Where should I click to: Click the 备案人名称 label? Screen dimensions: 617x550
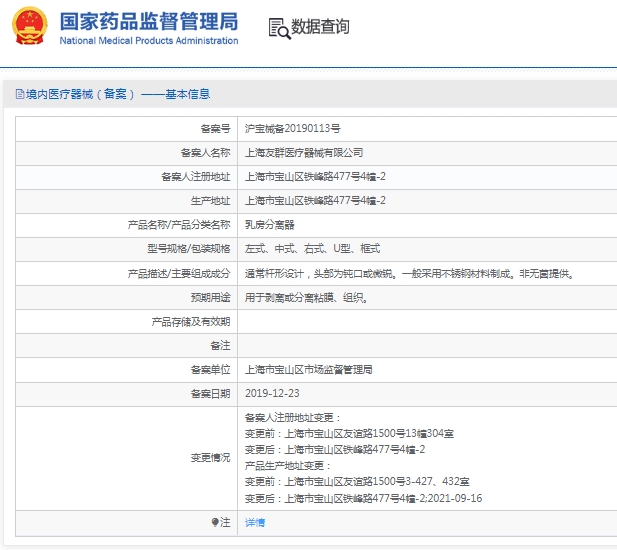tap(205, 153)
